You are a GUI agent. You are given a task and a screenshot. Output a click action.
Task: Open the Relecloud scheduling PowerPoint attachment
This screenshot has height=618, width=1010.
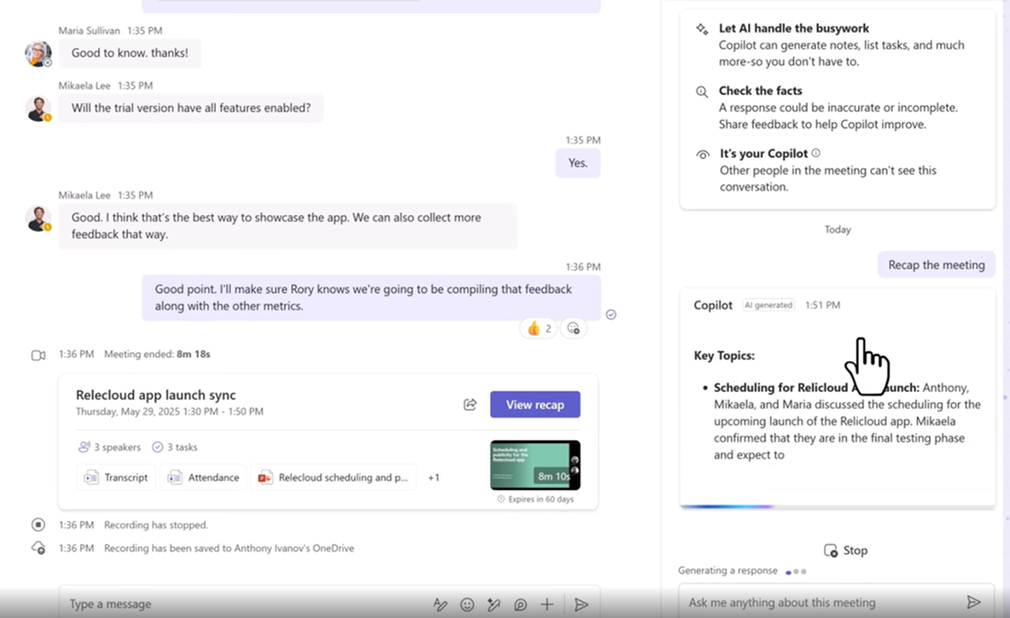[333, 477]
